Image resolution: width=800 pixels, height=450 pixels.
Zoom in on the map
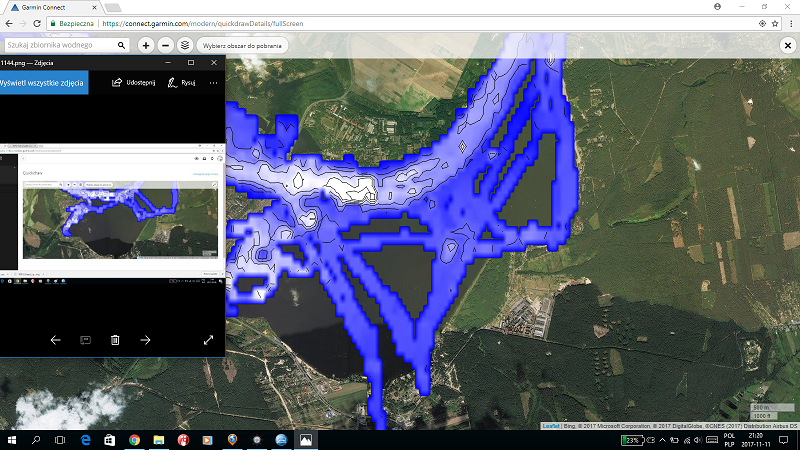pyautogui.click(x=146, y=45)
